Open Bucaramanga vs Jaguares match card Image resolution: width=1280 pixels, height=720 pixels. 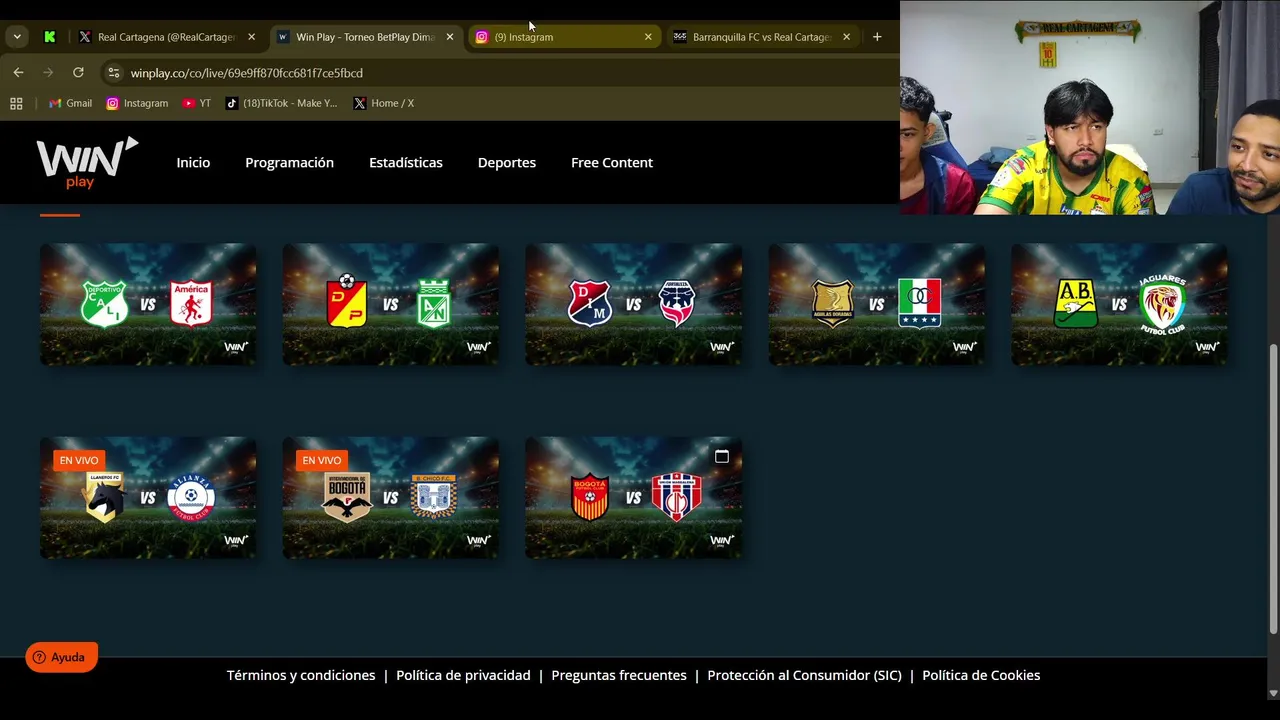click(1120, 304)
